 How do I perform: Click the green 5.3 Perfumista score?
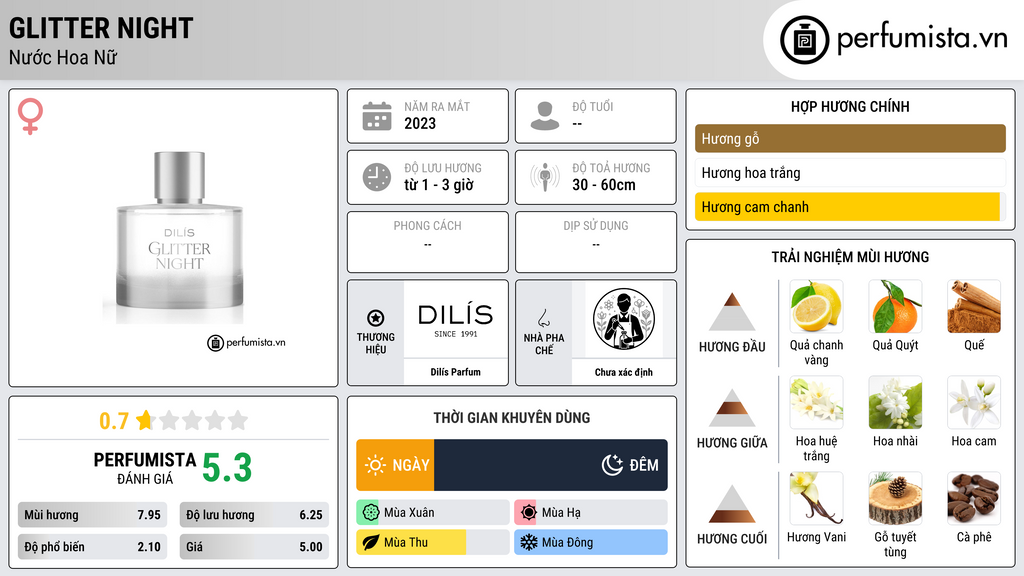click(227, 468)
